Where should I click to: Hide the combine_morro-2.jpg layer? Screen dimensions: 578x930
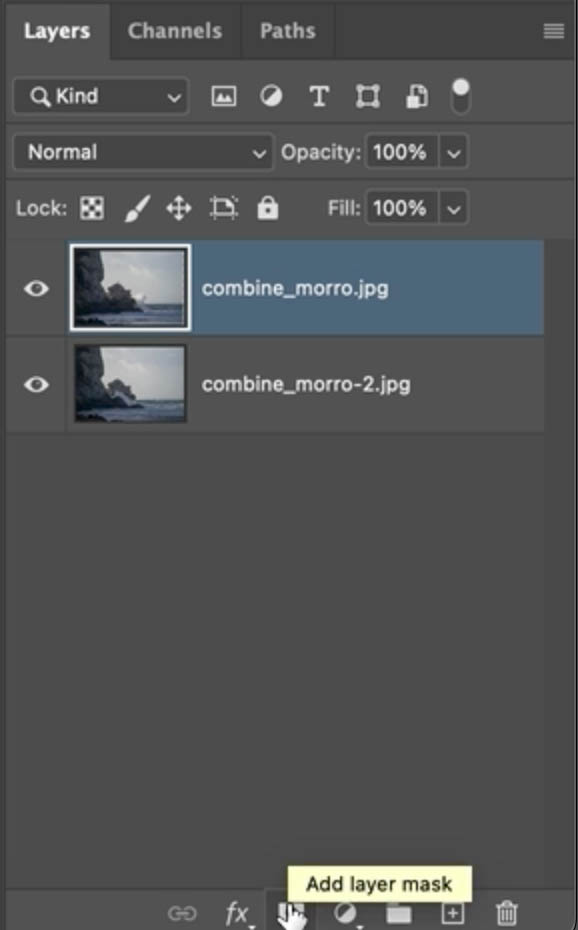click(36, 384)
